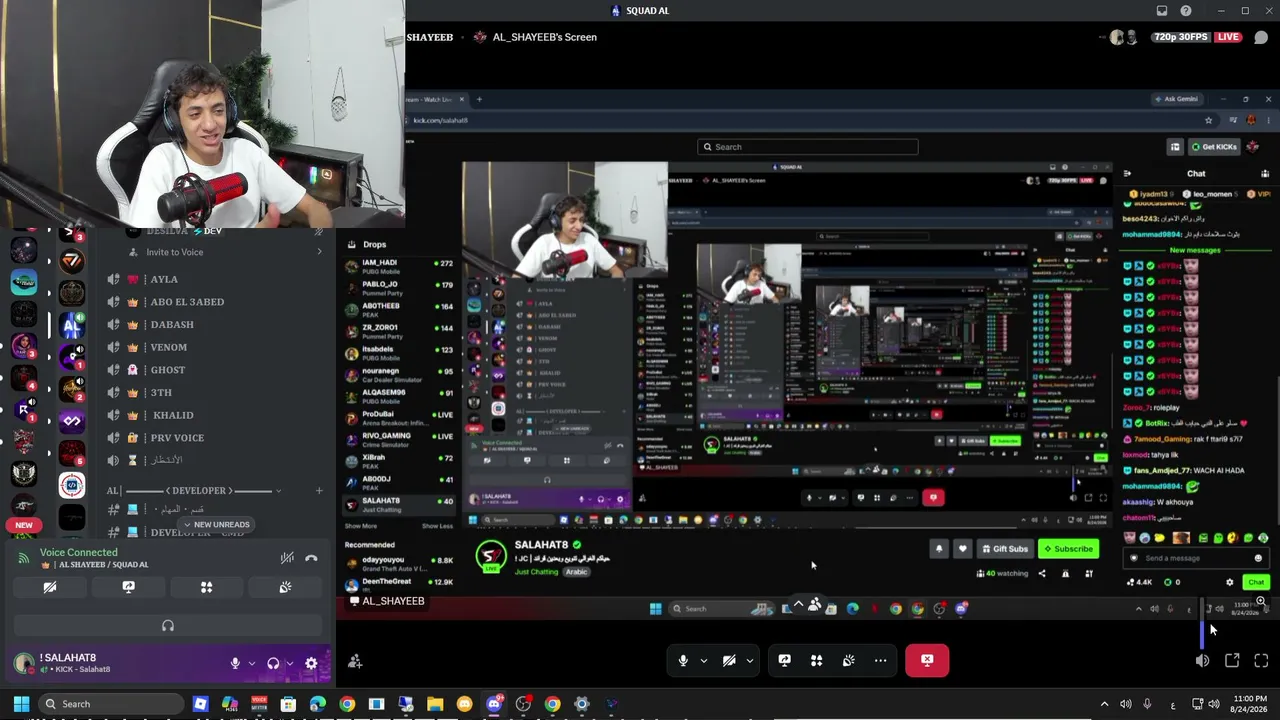Toggle camera in the stream control bar
Viewport: 1280px width, 720px height.
(729, 660)
